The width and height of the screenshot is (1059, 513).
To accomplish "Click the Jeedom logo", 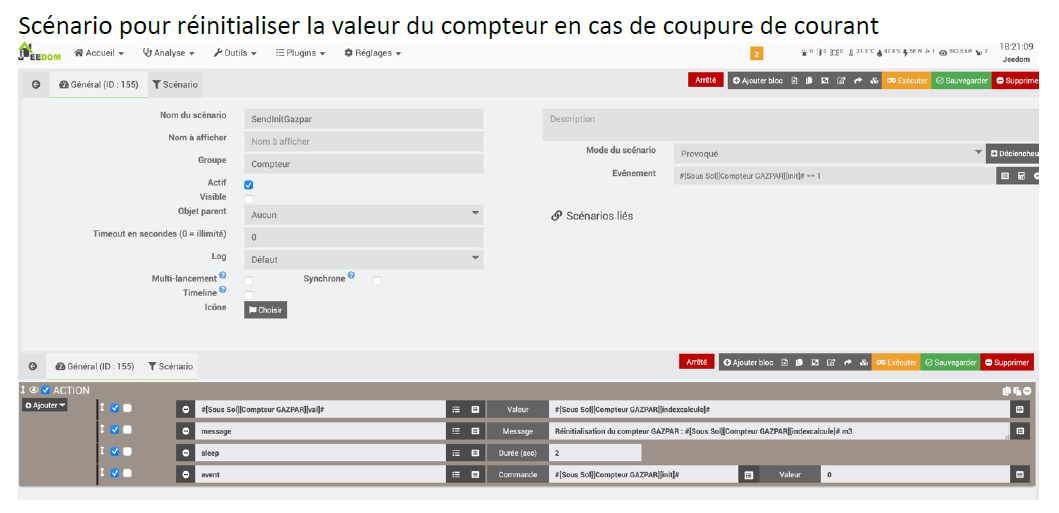I will point(40,53).
